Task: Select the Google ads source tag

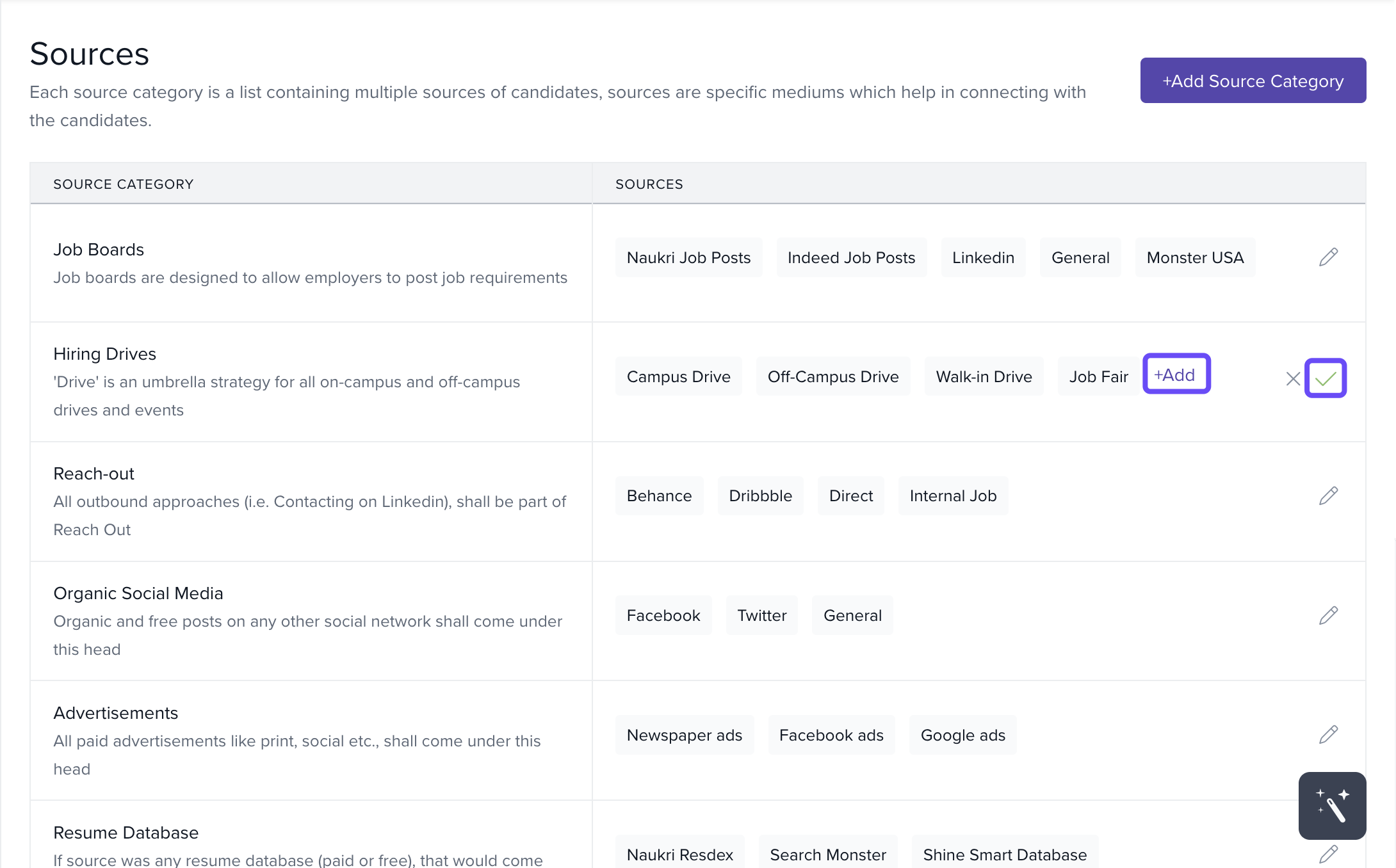Action: click(x=962, y=735)
